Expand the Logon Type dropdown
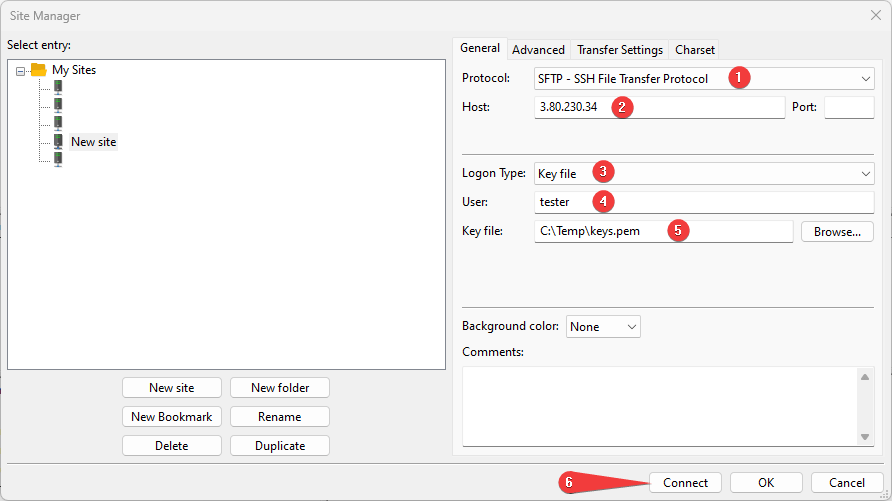892x501 pixels. [x=865, y=174]
